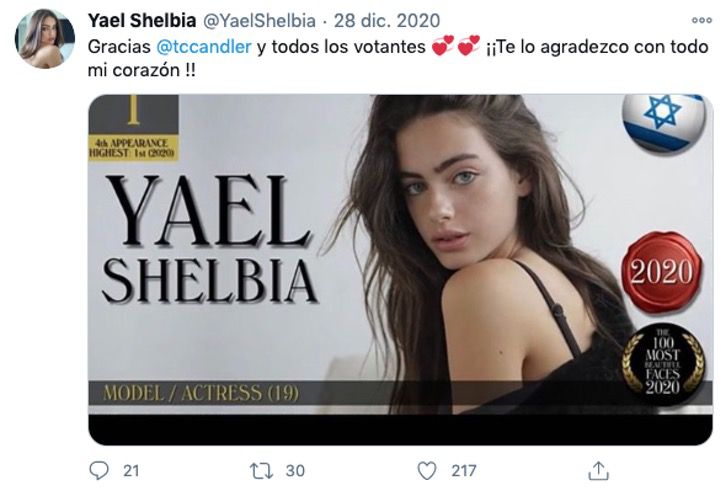Viewport: 728px width, 491px height.
Task: Like the tweet with the heart icon
Action: pos(427,471)
